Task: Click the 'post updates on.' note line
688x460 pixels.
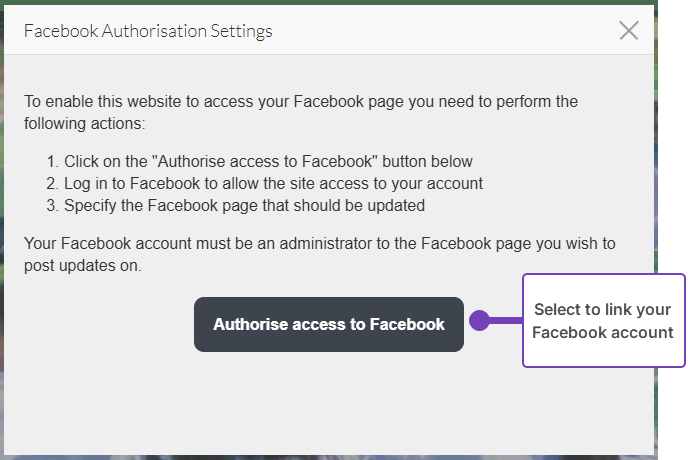Action: 83,265
